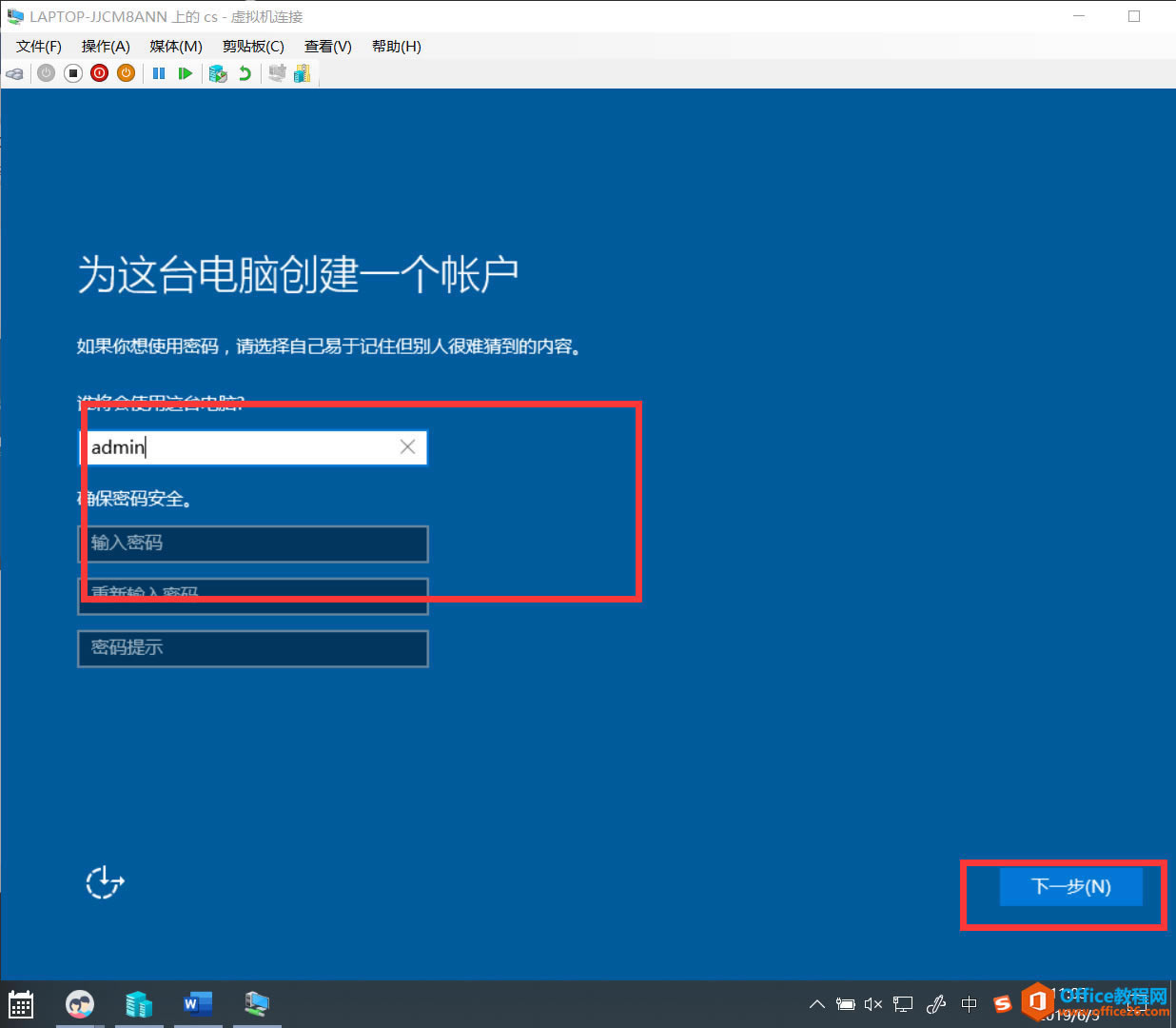Switch to Word on the taskbar

pyautogui.click(x=198, y=1004)
